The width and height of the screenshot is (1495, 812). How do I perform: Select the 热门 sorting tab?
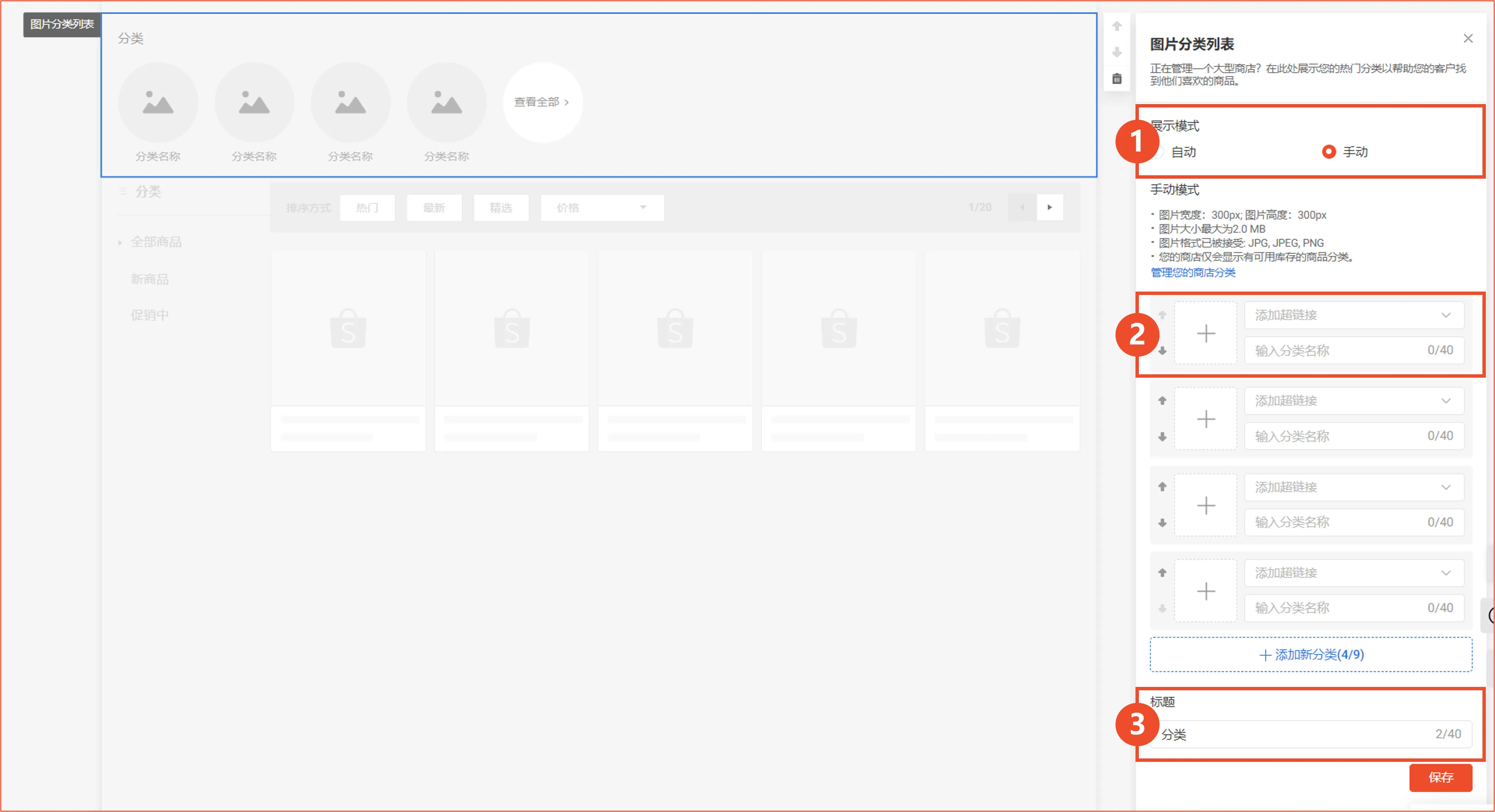pyautogui.click(x=367, y=207)
